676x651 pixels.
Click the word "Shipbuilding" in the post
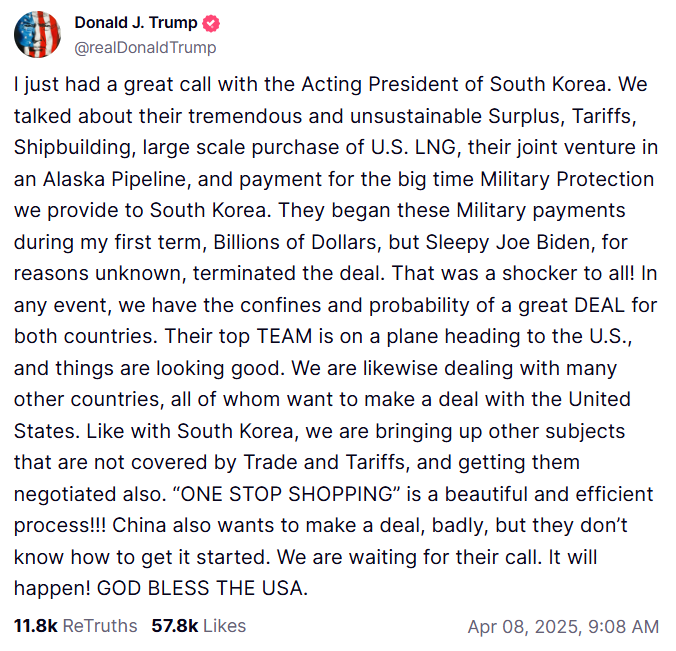click(x=74, y=147)
